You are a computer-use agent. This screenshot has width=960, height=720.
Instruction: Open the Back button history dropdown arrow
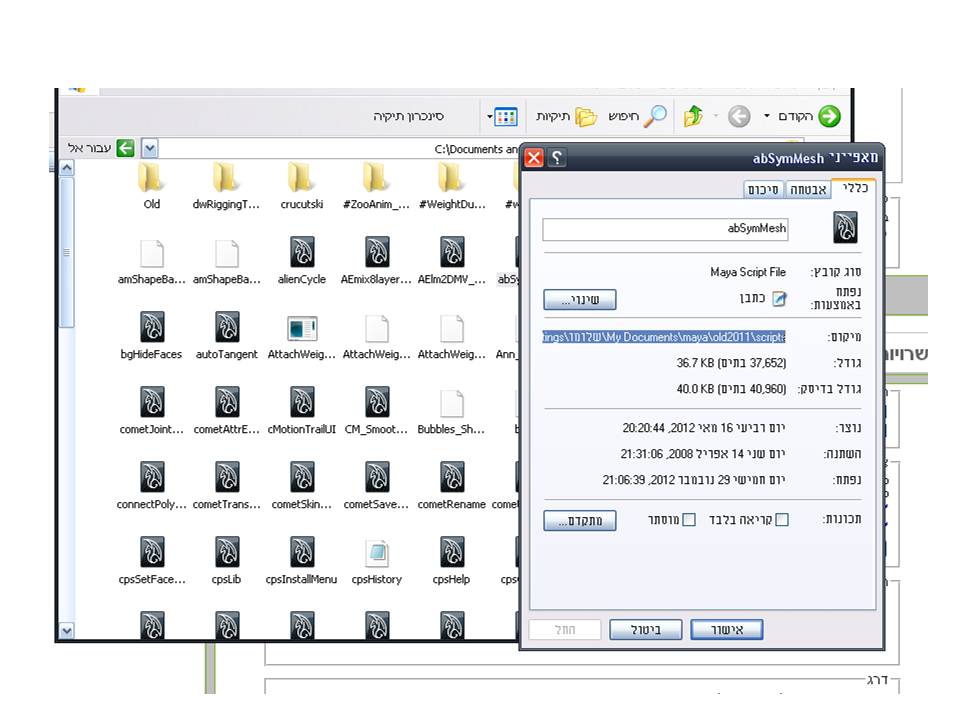coord(767,116)
